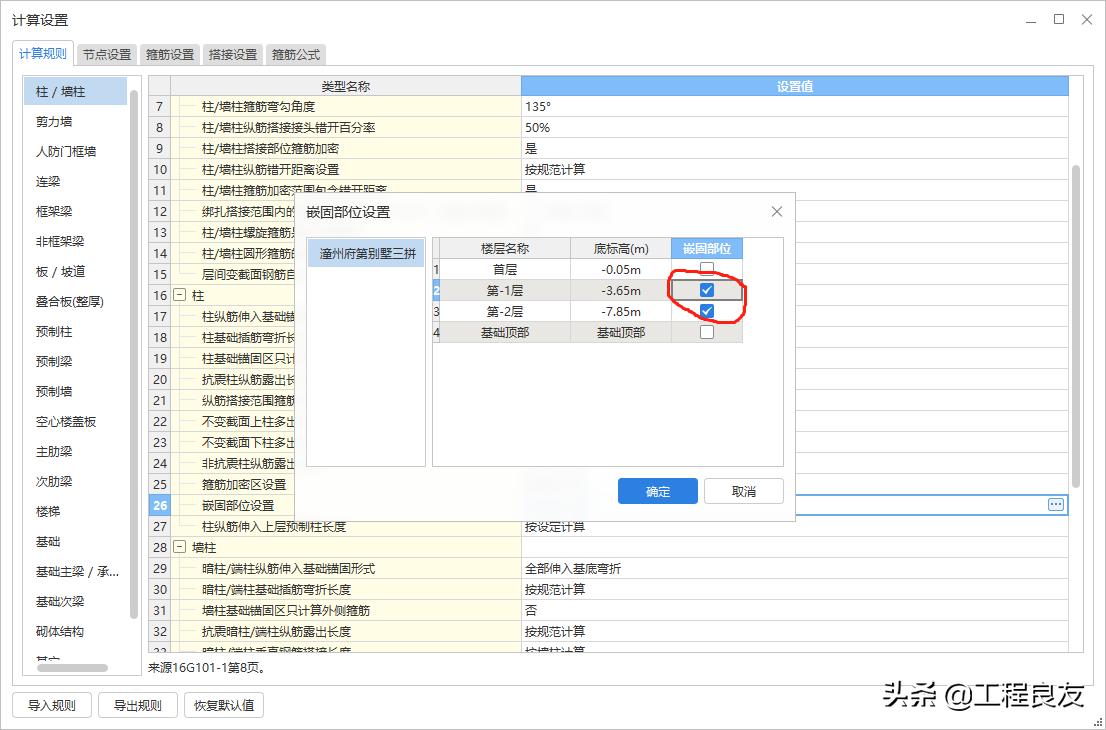Open the ellipsis editor for 嵌固部位设置
This screenshot has width=1106, height=730.
[x=1055, y=504]
